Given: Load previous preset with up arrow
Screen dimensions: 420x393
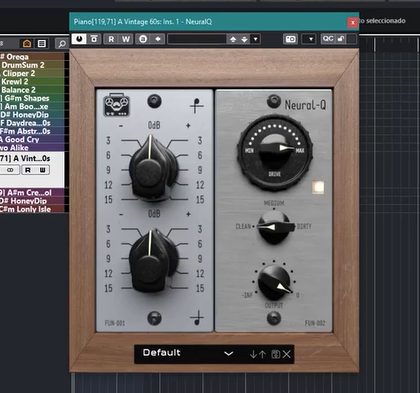Looking at the screenshot, I should [x=233, y=39].
